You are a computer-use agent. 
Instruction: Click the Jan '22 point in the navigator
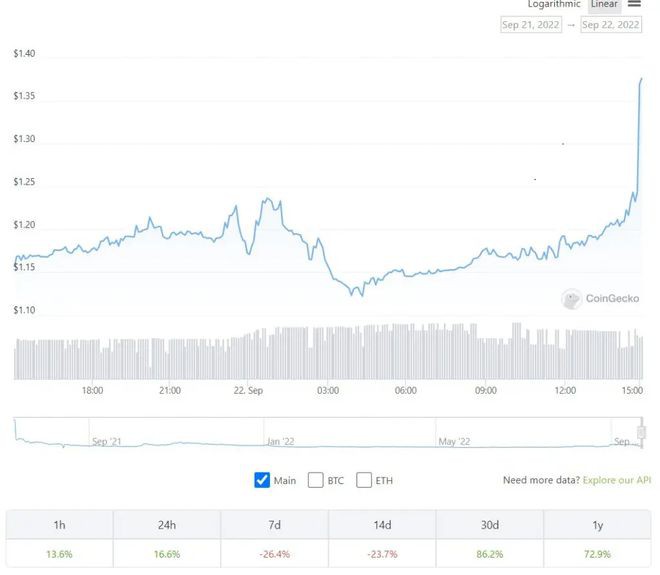(x=280, y=440)
